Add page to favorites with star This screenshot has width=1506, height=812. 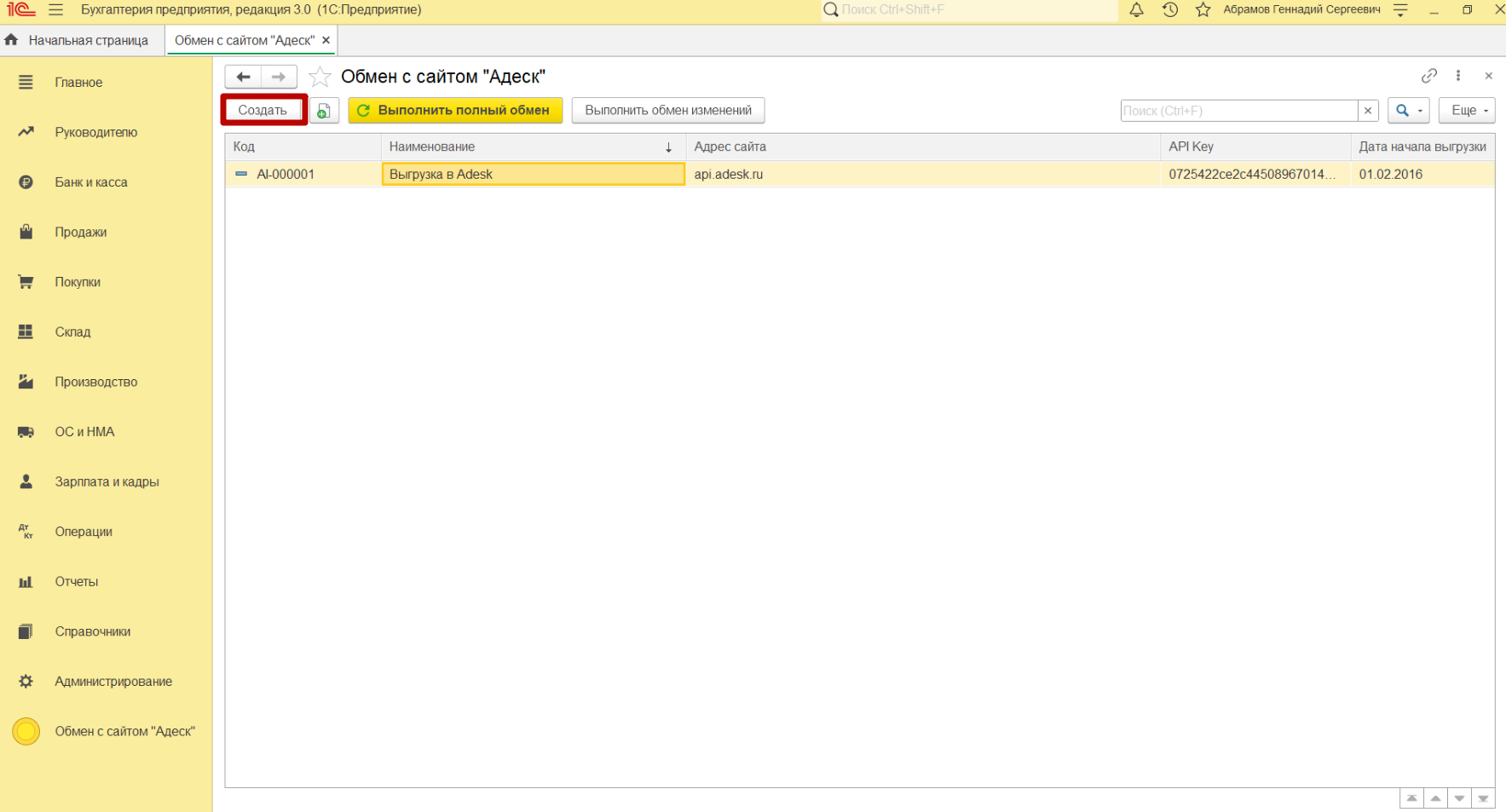coord(320,77)
